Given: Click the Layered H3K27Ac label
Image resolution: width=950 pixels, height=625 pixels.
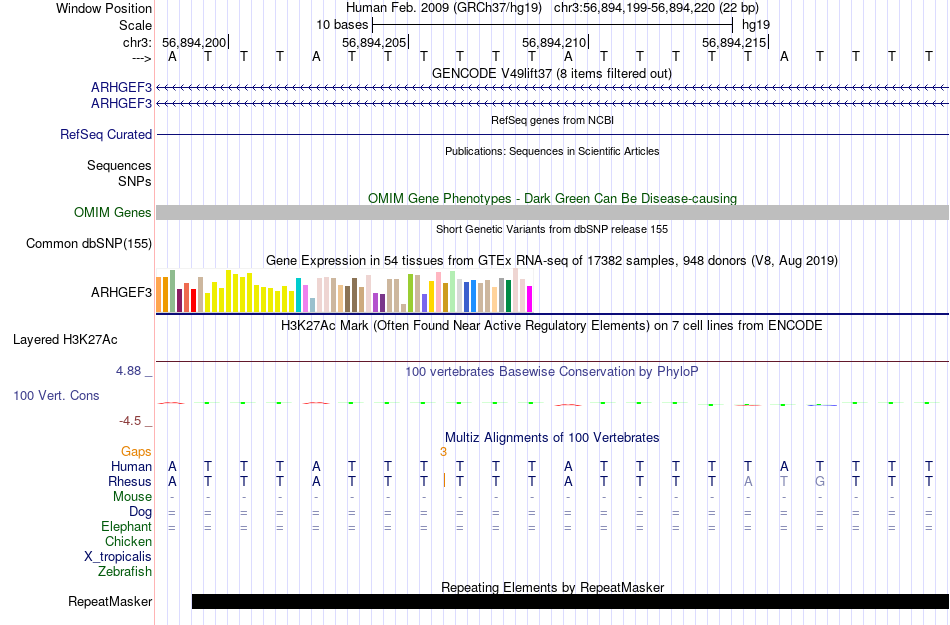Looking at the screenshot, I should click(65, 340).
